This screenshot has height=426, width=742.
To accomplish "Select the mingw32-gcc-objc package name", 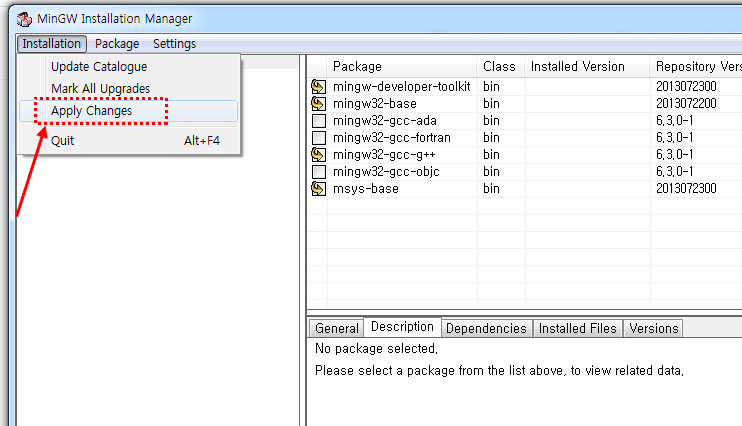I will [x=386, y=172].
